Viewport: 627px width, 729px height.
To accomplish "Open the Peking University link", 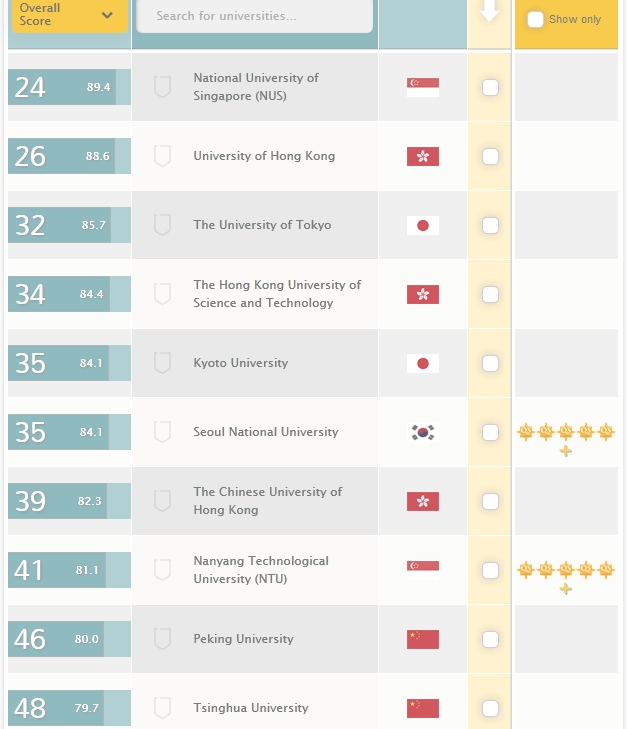I will [x=243, y=639].
